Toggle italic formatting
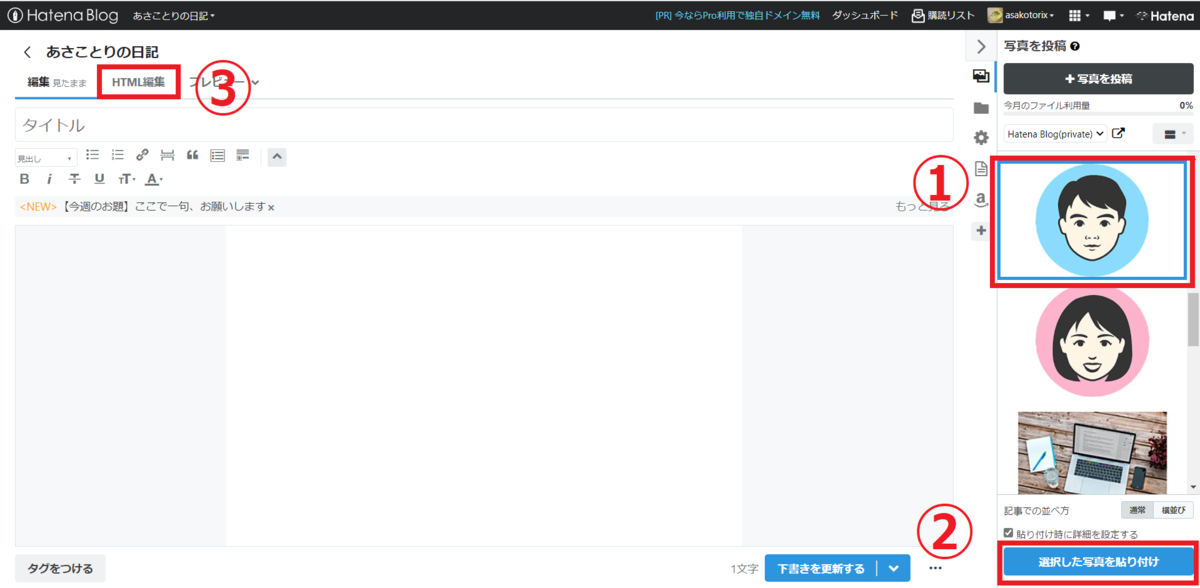Image resolution: width=1200 pixels, height=588 pixels. 49,179
